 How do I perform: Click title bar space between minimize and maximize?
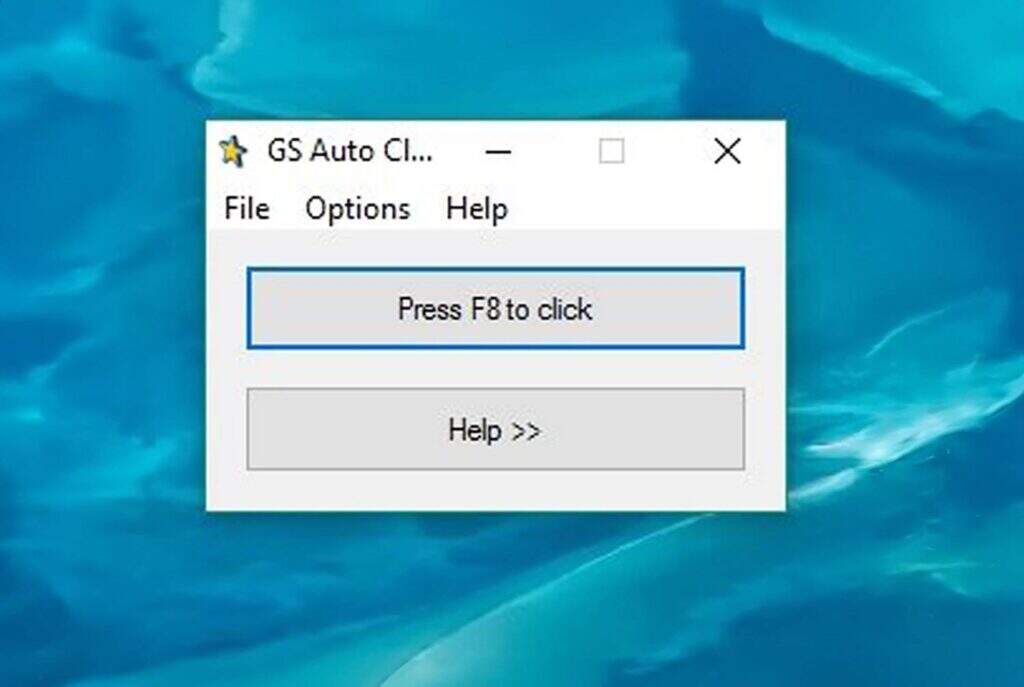(556, 152)
